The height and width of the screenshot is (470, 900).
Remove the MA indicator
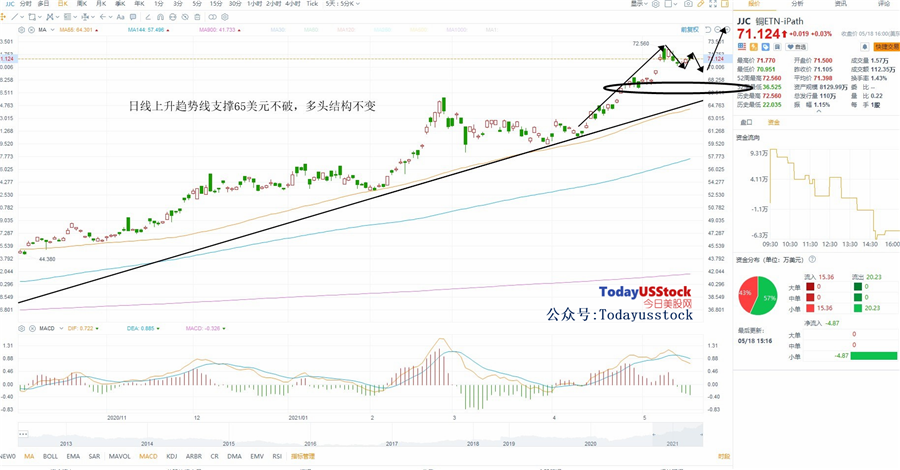pos(31,30)
